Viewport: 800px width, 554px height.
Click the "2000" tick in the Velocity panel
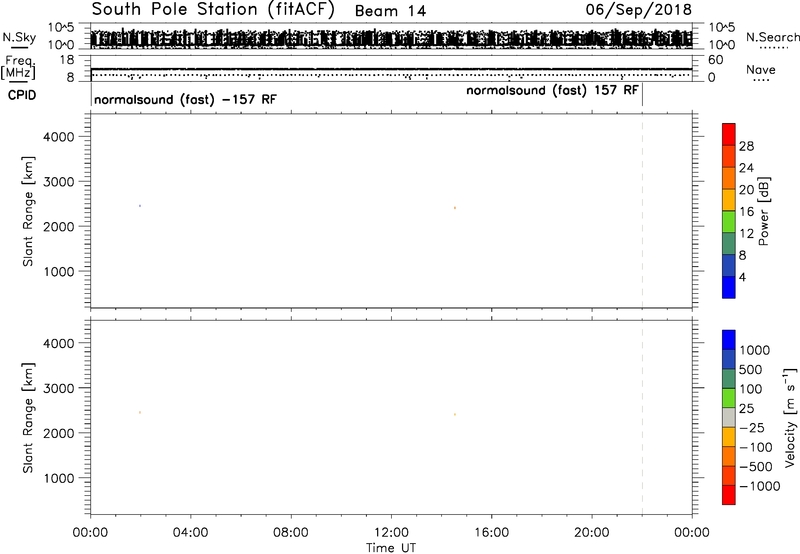[58, 433]
